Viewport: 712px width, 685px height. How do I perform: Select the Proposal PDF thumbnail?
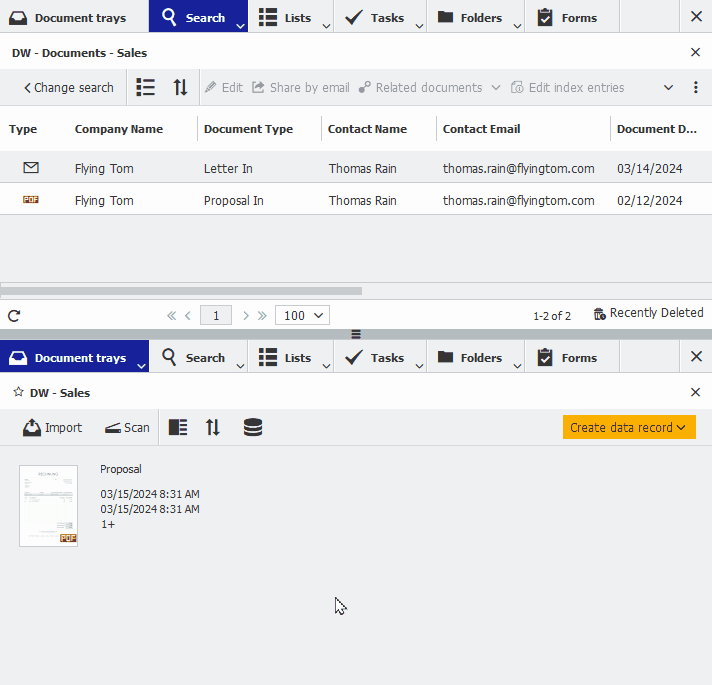coord(49,506)
